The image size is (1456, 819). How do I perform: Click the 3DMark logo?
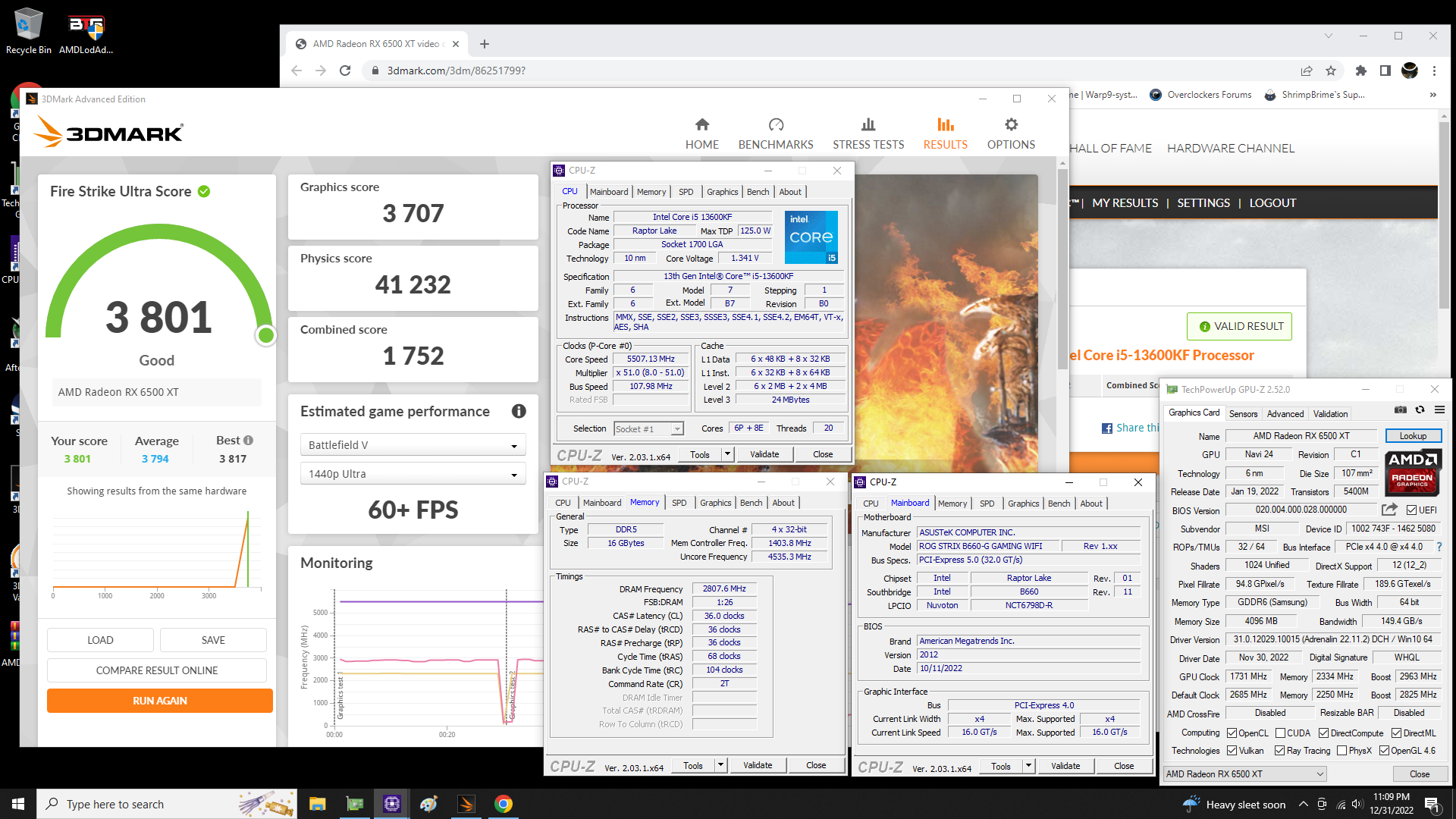[108, 132]
